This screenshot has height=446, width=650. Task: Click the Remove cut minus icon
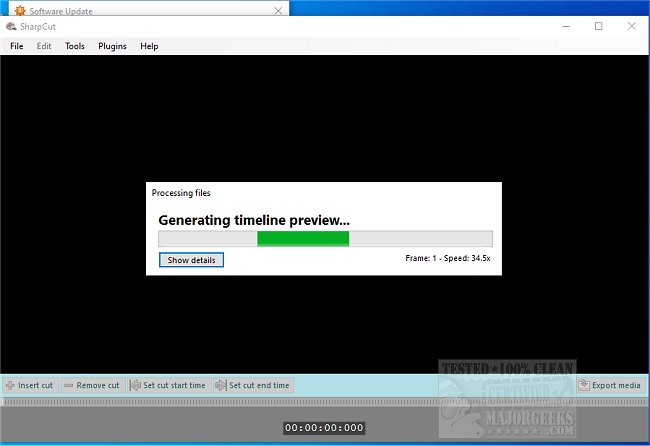coord(68,385)
